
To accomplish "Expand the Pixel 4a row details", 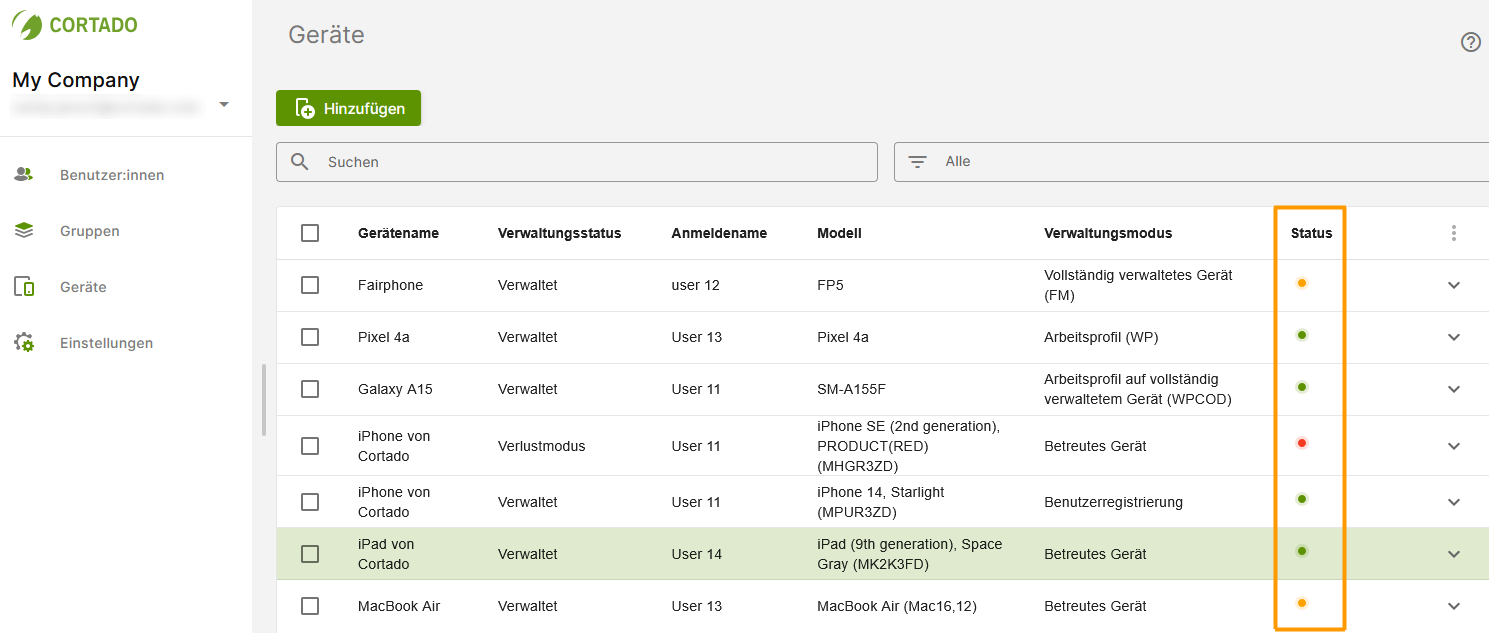I will point(1454,337).
